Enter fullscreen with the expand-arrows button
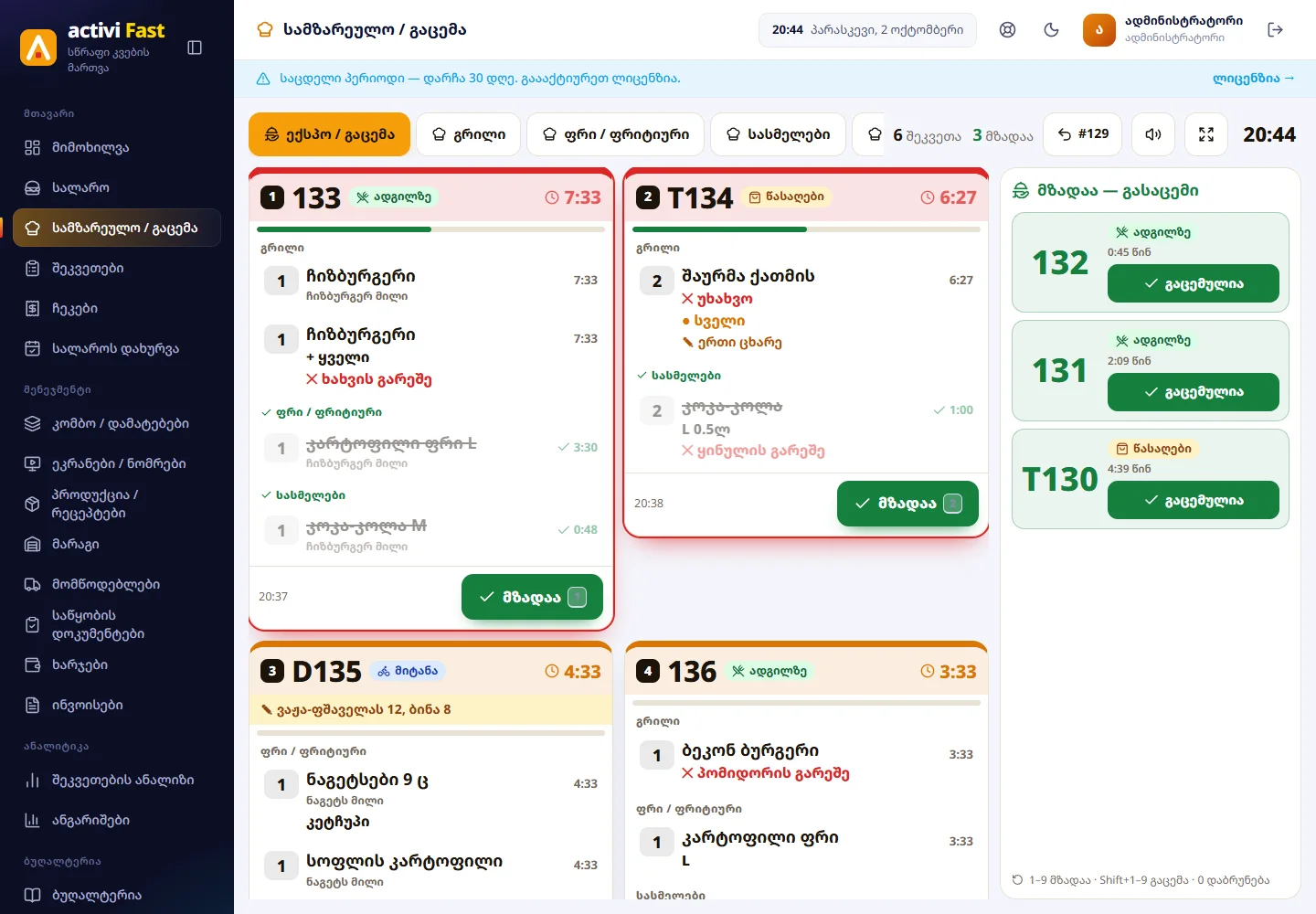Screen dimensions: 1316x914 pyautogui.click(x=1206, y=134)
